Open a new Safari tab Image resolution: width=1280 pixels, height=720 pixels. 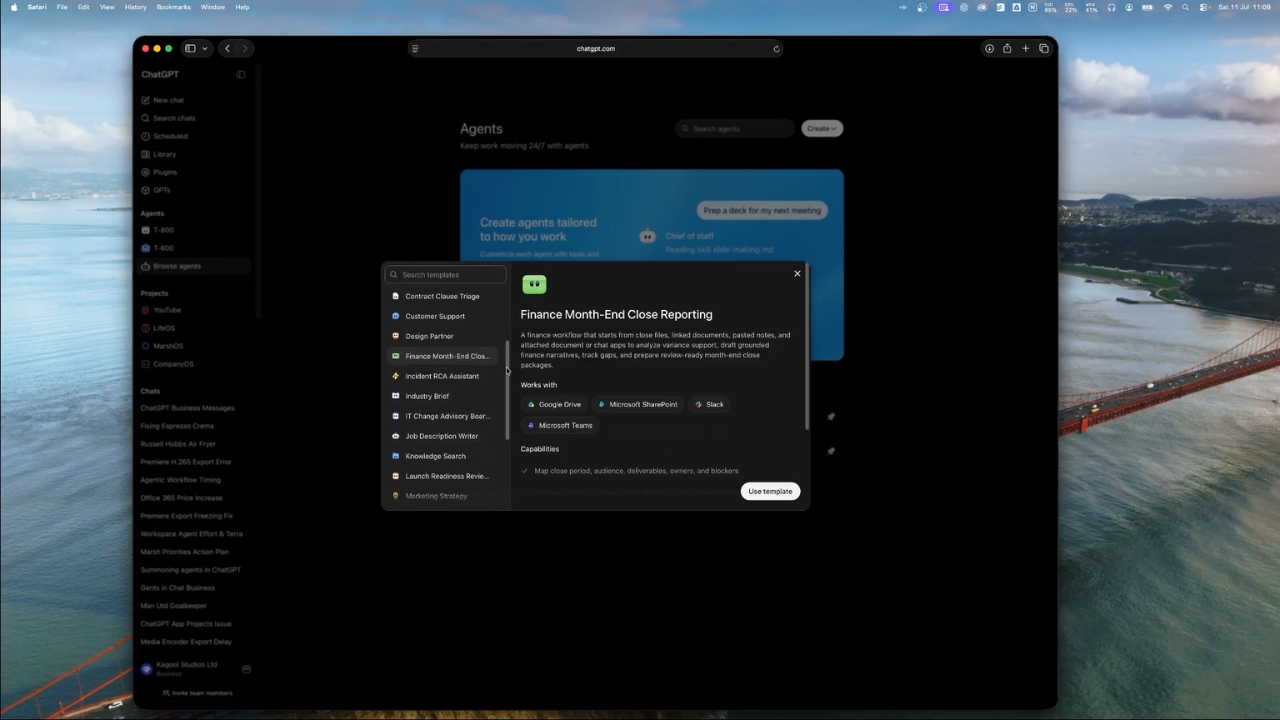point(1025,48)
